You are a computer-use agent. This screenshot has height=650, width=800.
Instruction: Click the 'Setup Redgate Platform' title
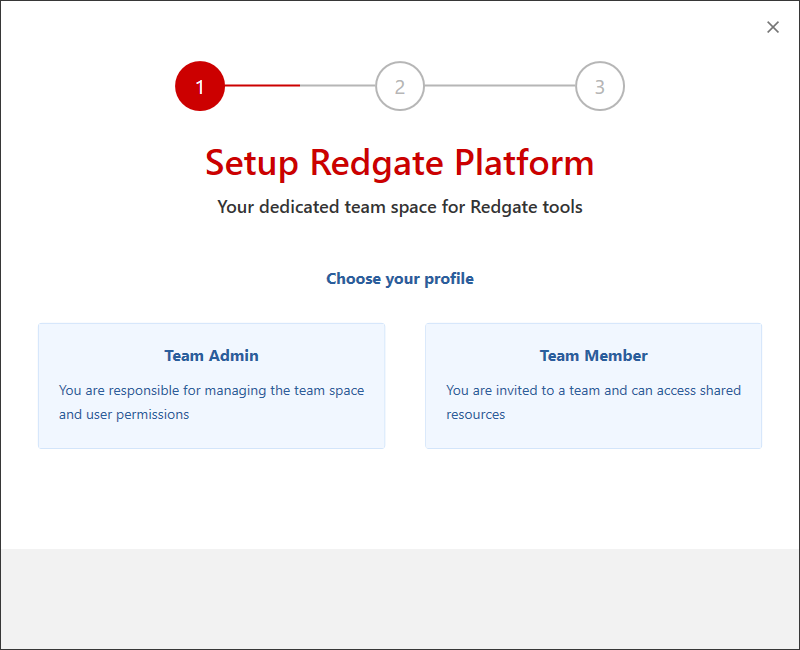tap(400, 163)
